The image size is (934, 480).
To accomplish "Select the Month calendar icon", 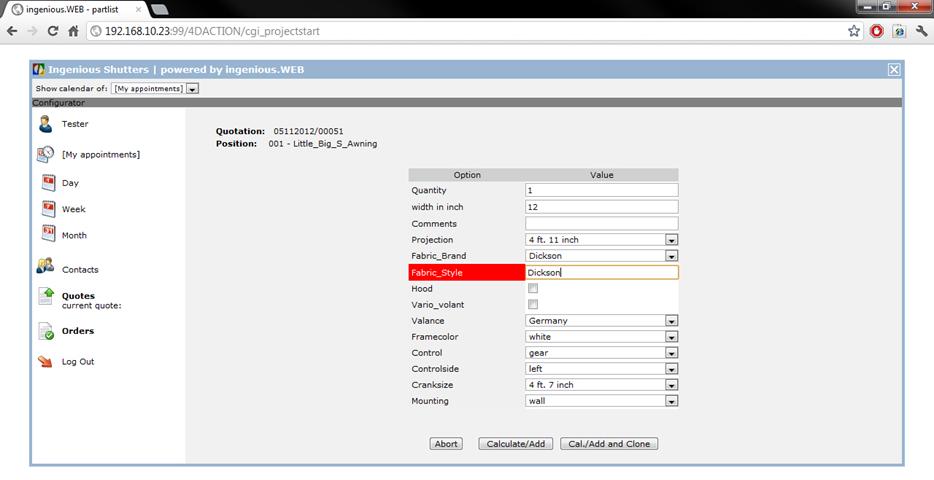I will coord(48,235).
